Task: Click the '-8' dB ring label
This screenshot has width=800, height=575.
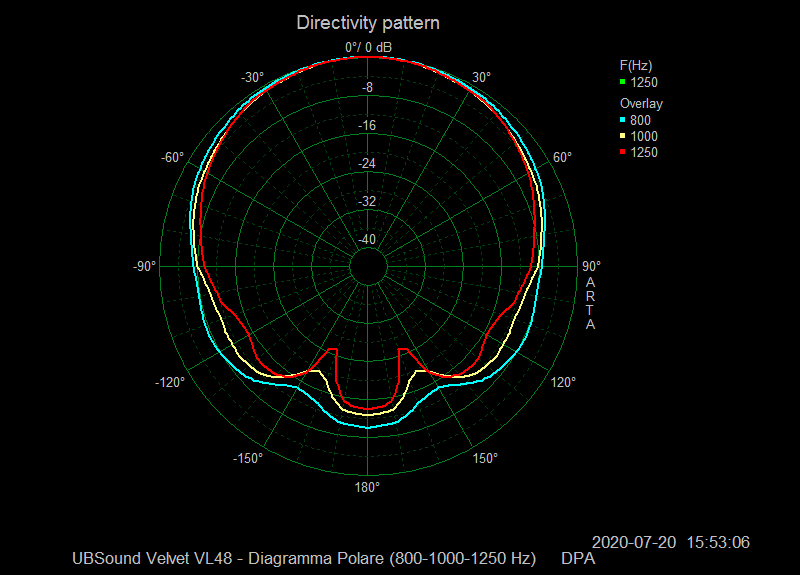Action: 367,88
